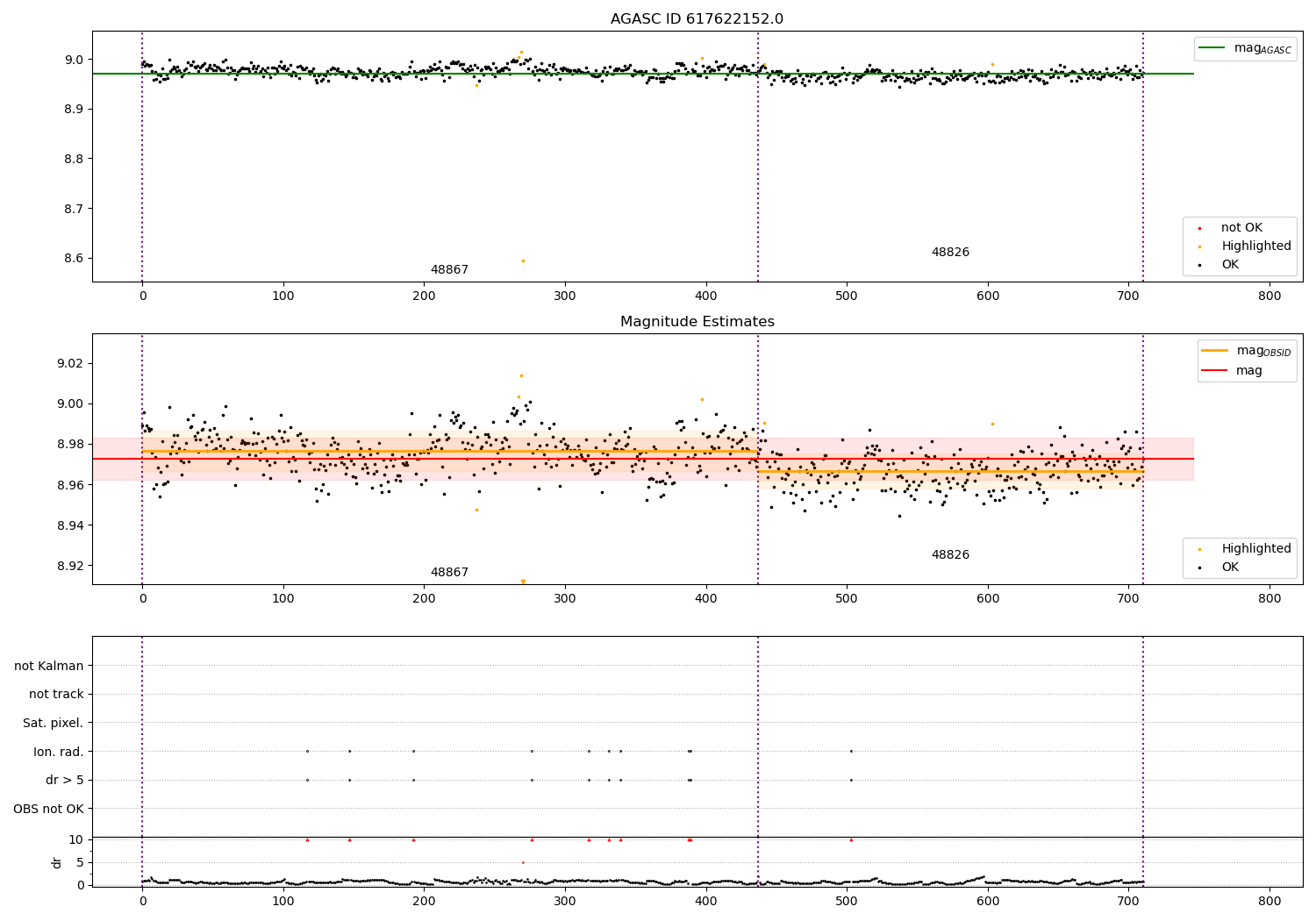This screenshot has width=1316, height=921.
Task: Click "OK" in the Magnitude Estimates legend
Action: [x=1230, y=568]
